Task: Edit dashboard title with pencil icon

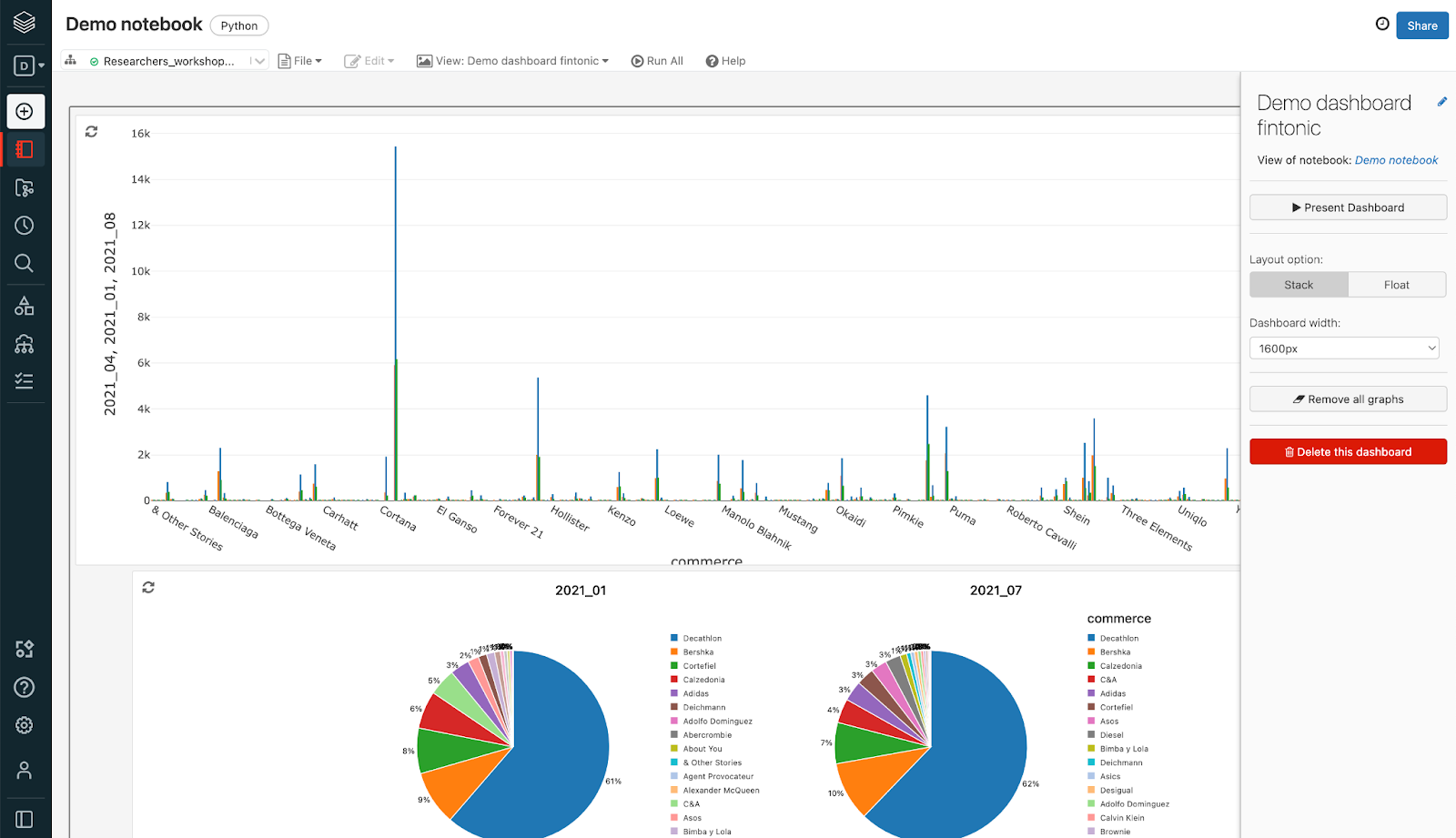Action: click(x=1442, y=102)
